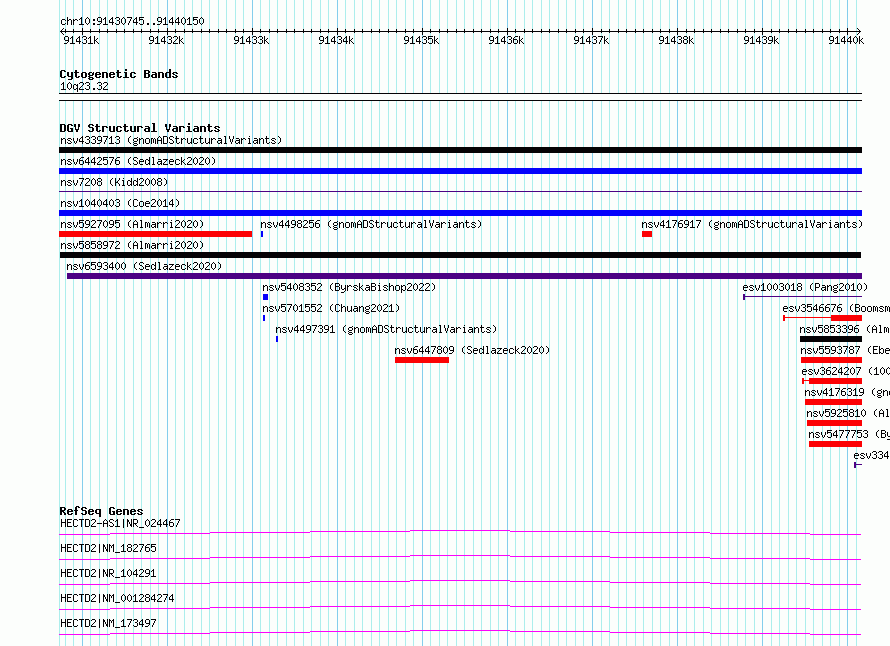Select the red nsv5477753 variant bar
This screenshot has width=890, height=646.
tap(836, 444)
